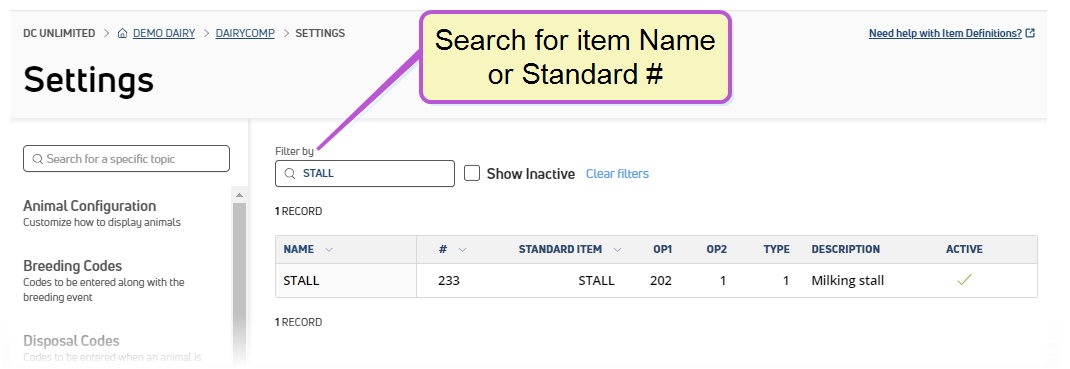Sort by the NAME column chevron
Screen dimensions: 1070x369
(x=329, y=250)
